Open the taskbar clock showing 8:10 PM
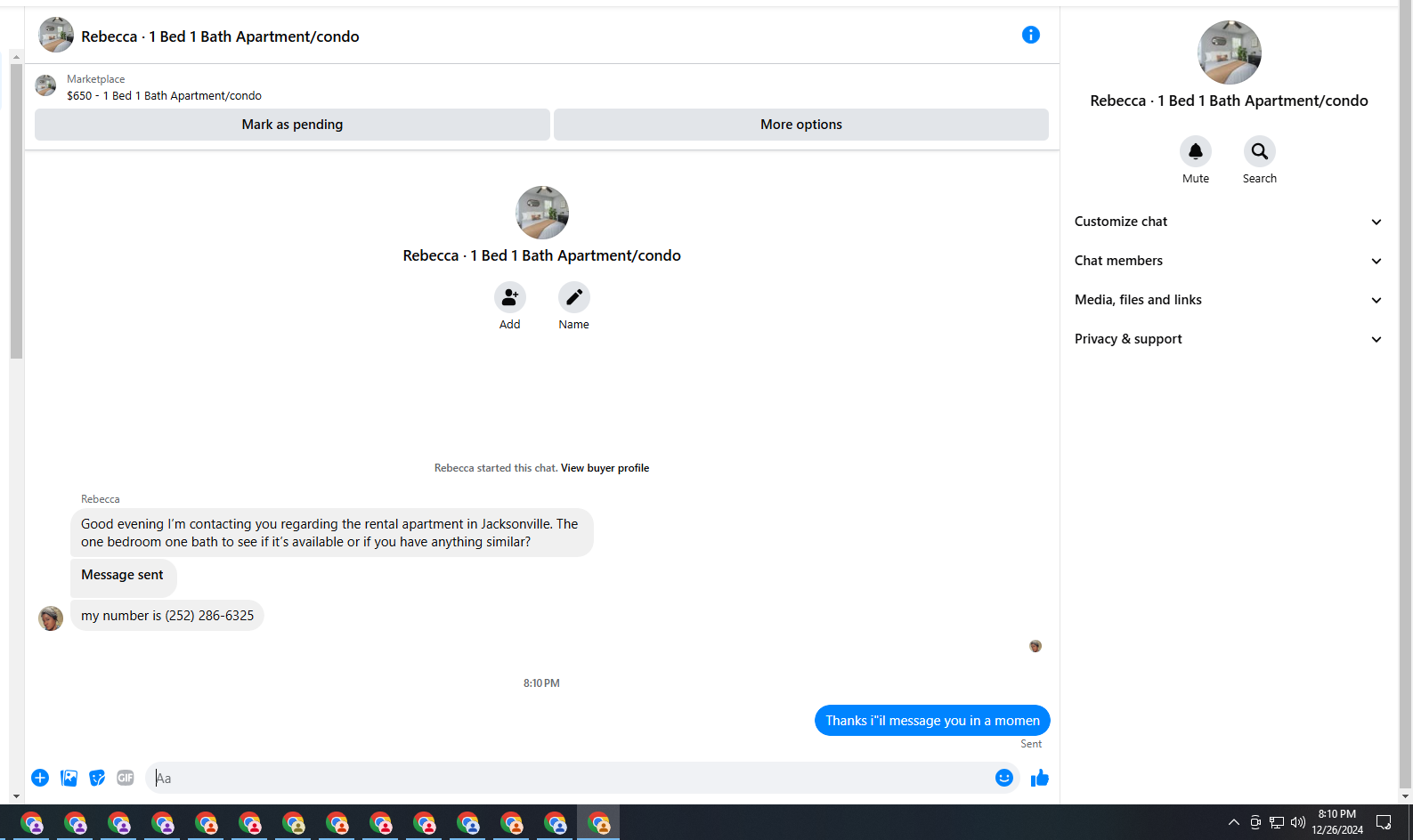The image size is (1413, 840). click(1337, 822)
